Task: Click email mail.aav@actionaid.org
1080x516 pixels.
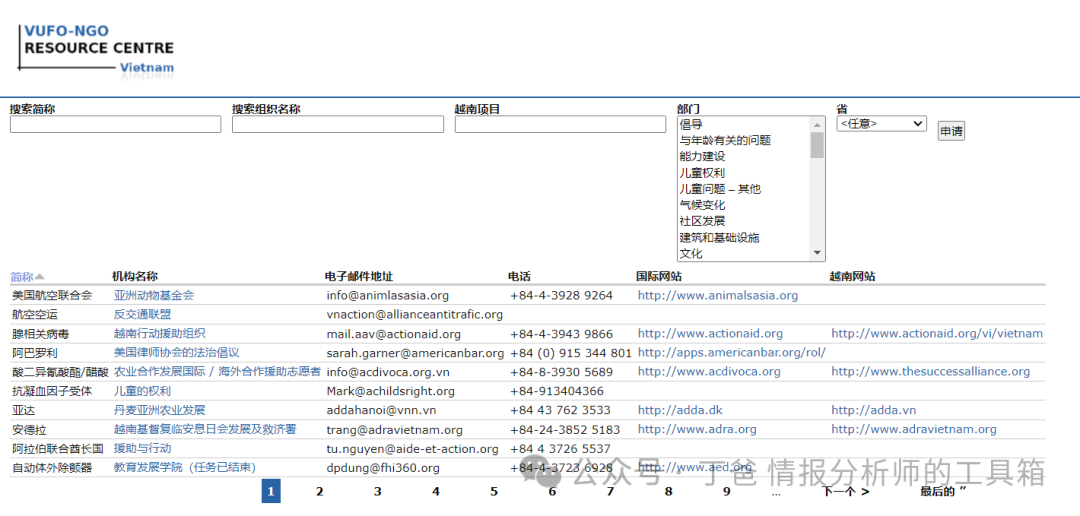Action: (393, 333)
